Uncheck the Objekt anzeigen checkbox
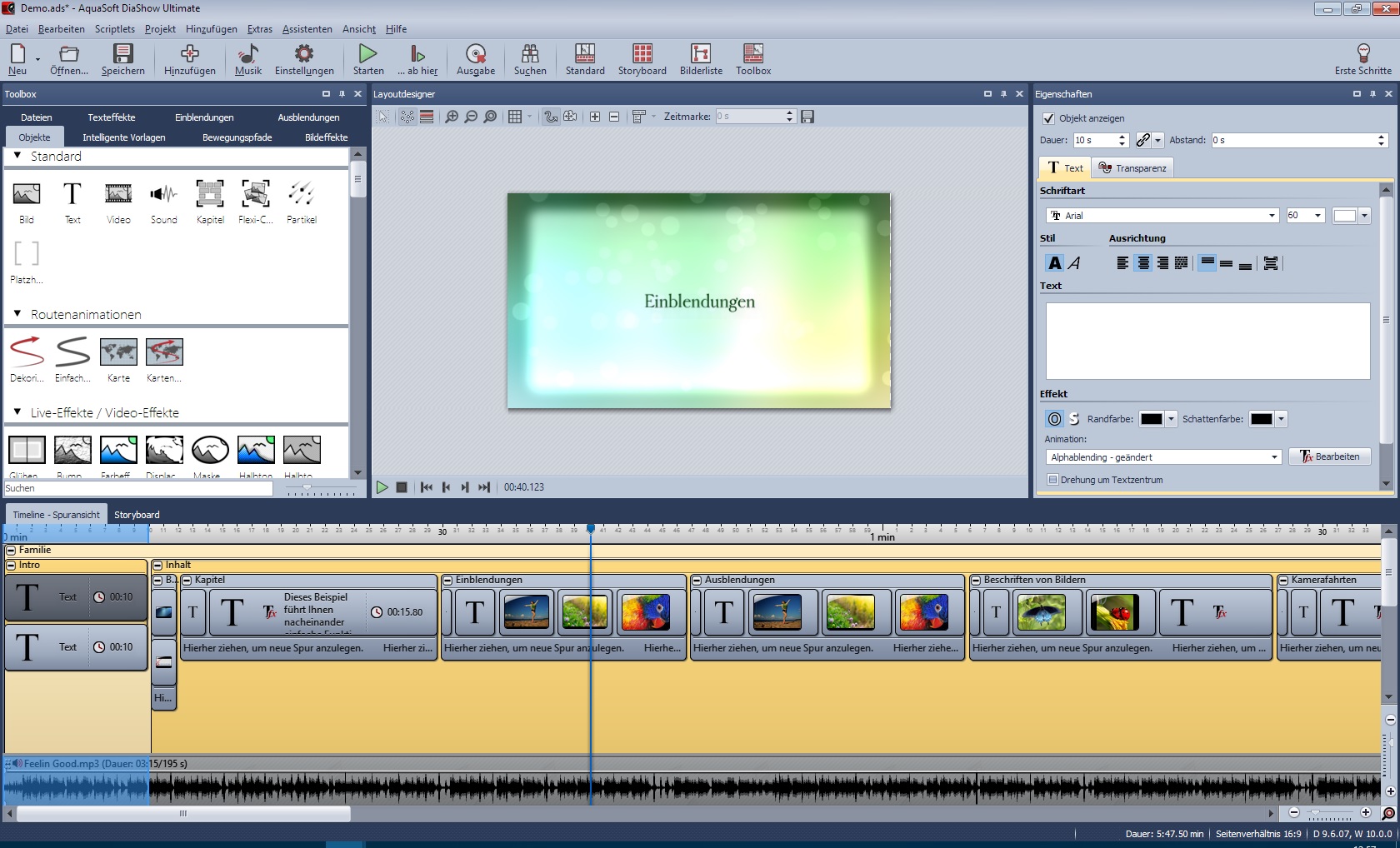This screenshot has width=1400, height=848. pos(1048,118)
